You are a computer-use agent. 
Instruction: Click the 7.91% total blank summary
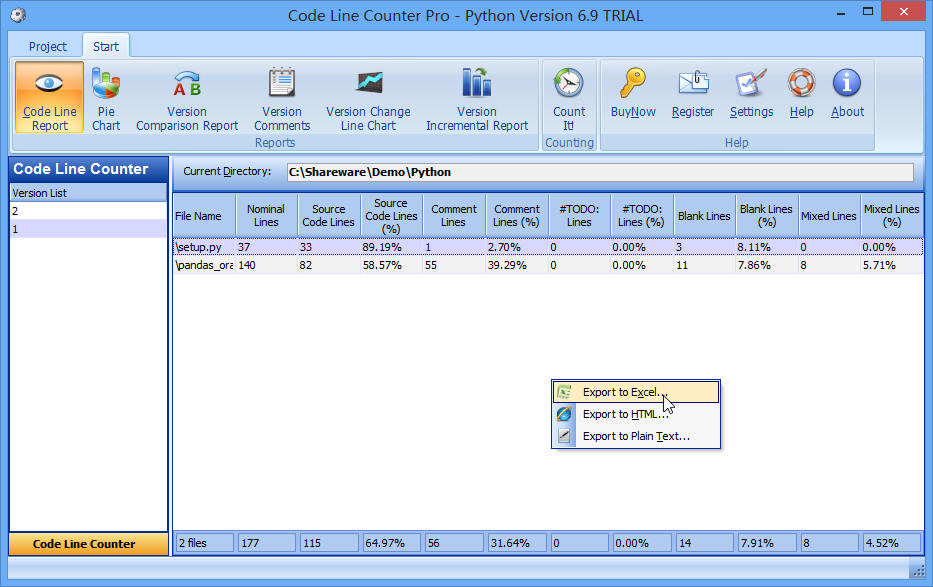767,543
